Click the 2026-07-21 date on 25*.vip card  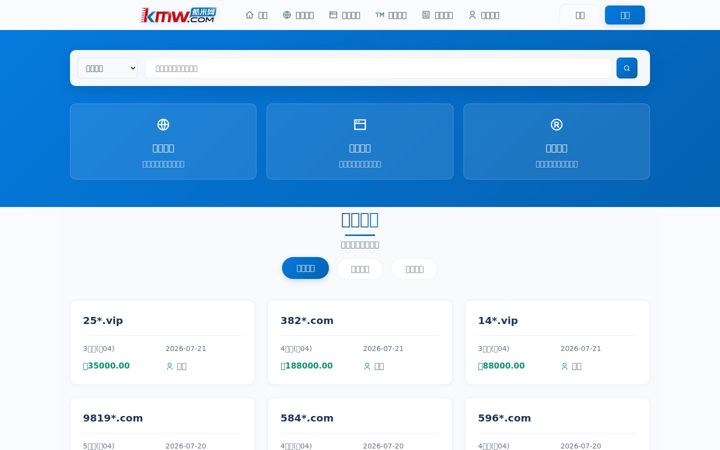coord(186,349)
